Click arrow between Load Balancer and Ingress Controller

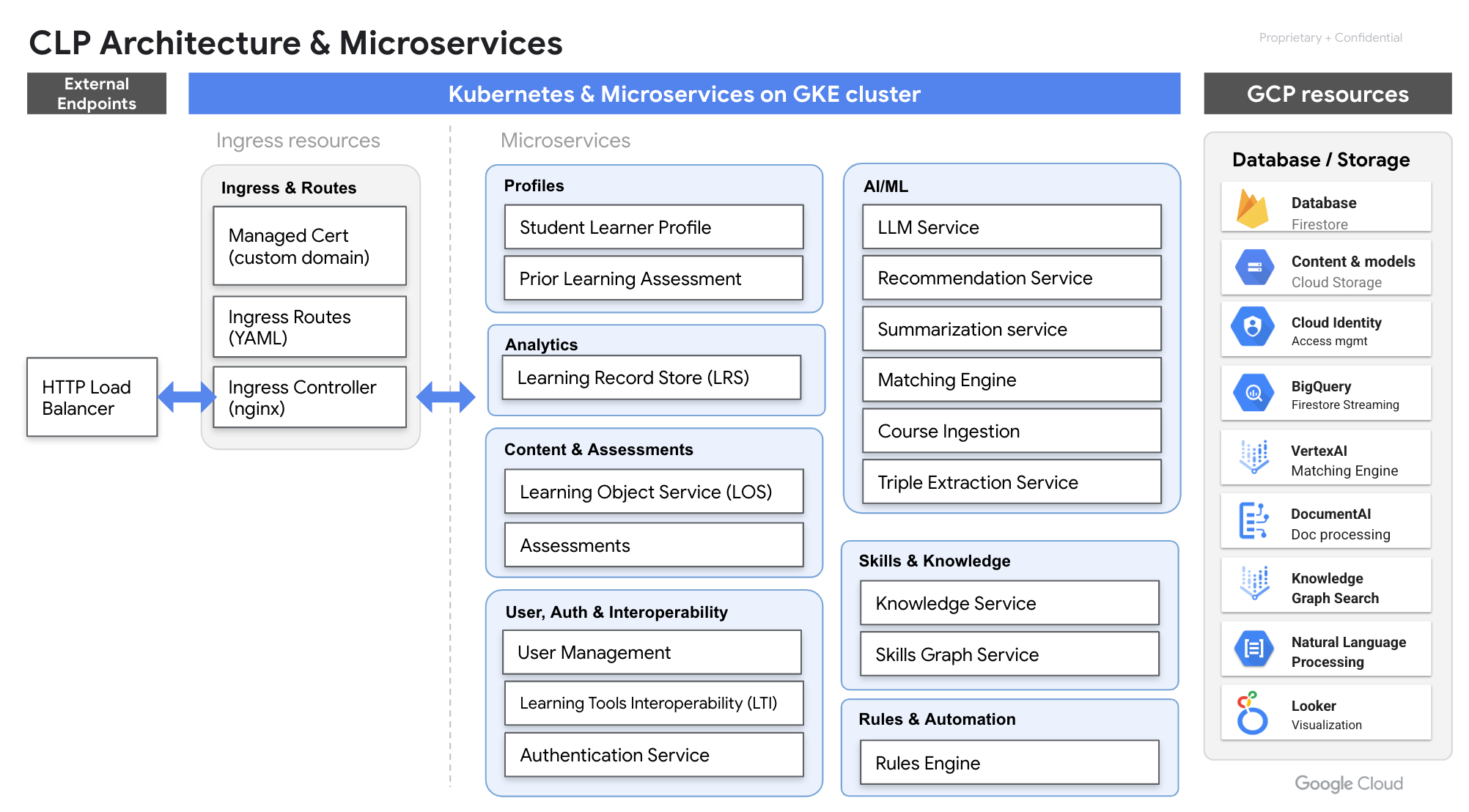pos(187,396)
